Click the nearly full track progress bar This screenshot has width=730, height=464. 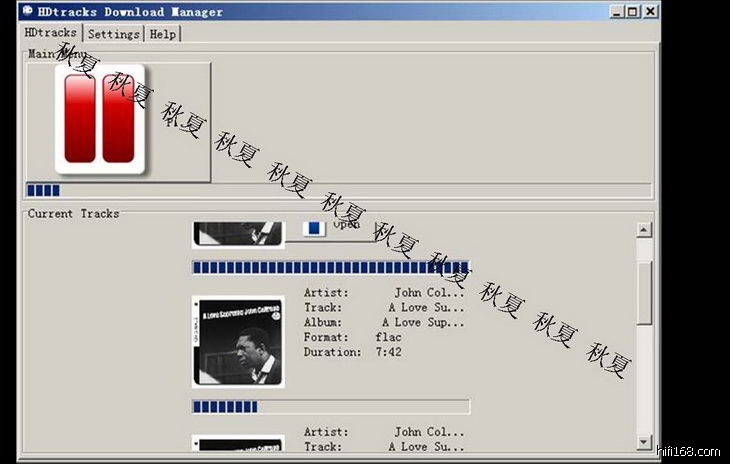(x=330, y=267)
